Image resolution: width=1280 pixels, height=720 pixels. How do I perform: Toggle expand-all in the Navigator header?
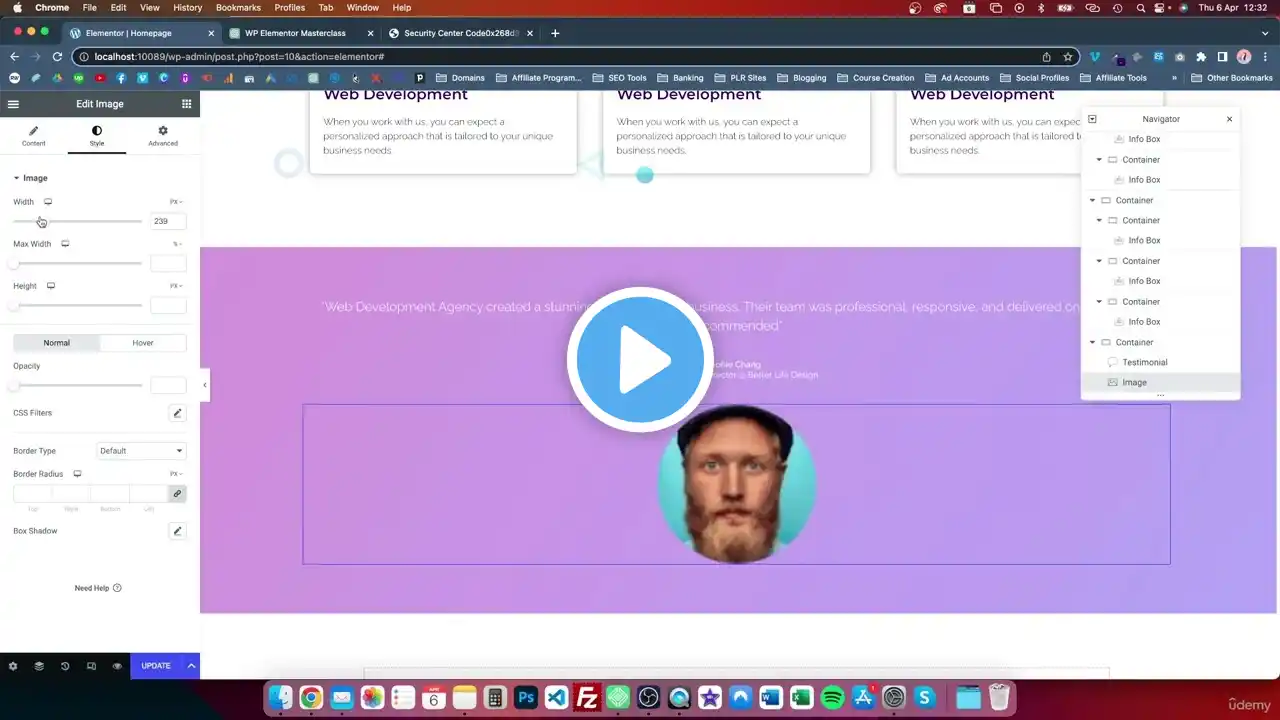point(1092,119)
